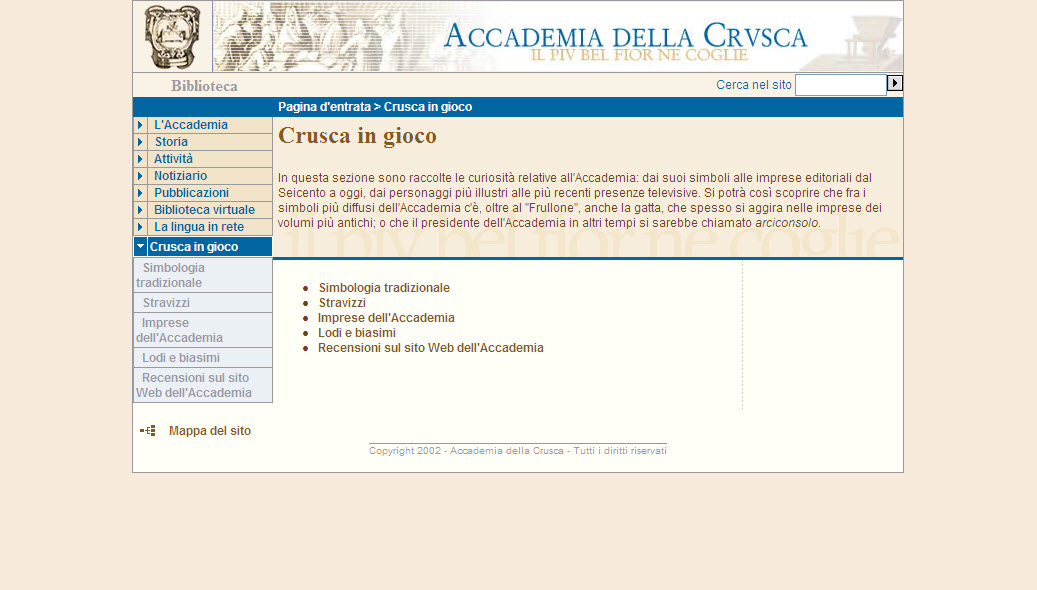The image size is (1037, 590).
Task: Open the Biblioteca virtuale menu item
Action: 204,210
